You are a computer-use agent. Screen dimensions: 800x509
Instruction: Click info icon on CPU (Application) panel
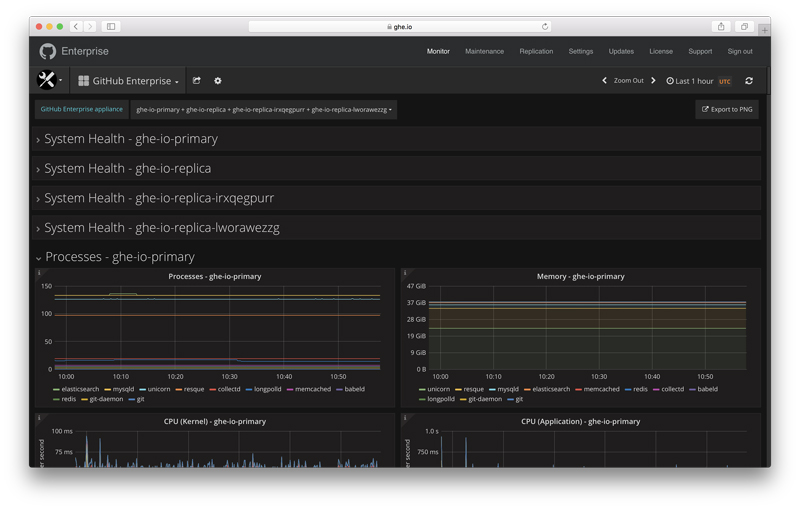pos(405,418)
